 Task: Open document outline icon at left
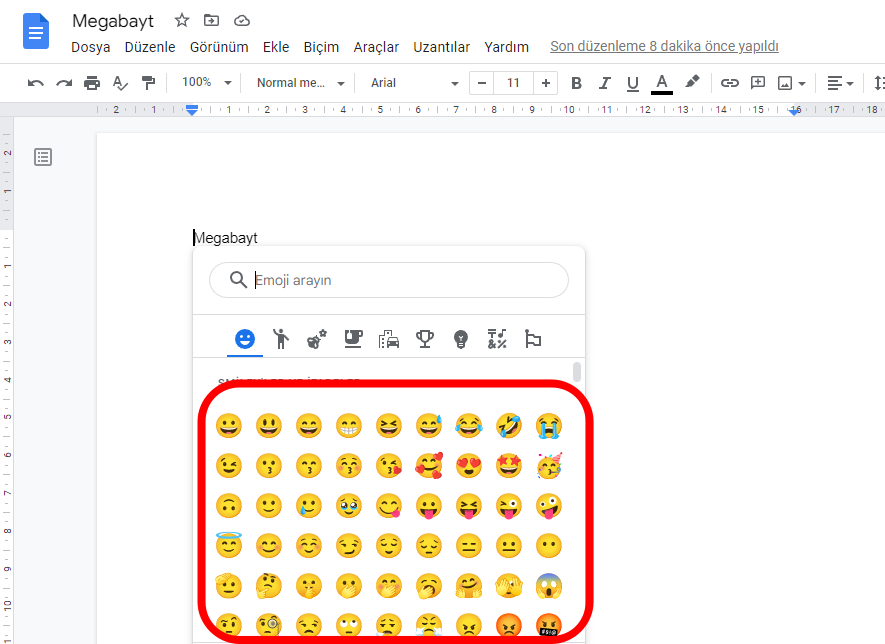pyautogui.click(x=43, y=157)
